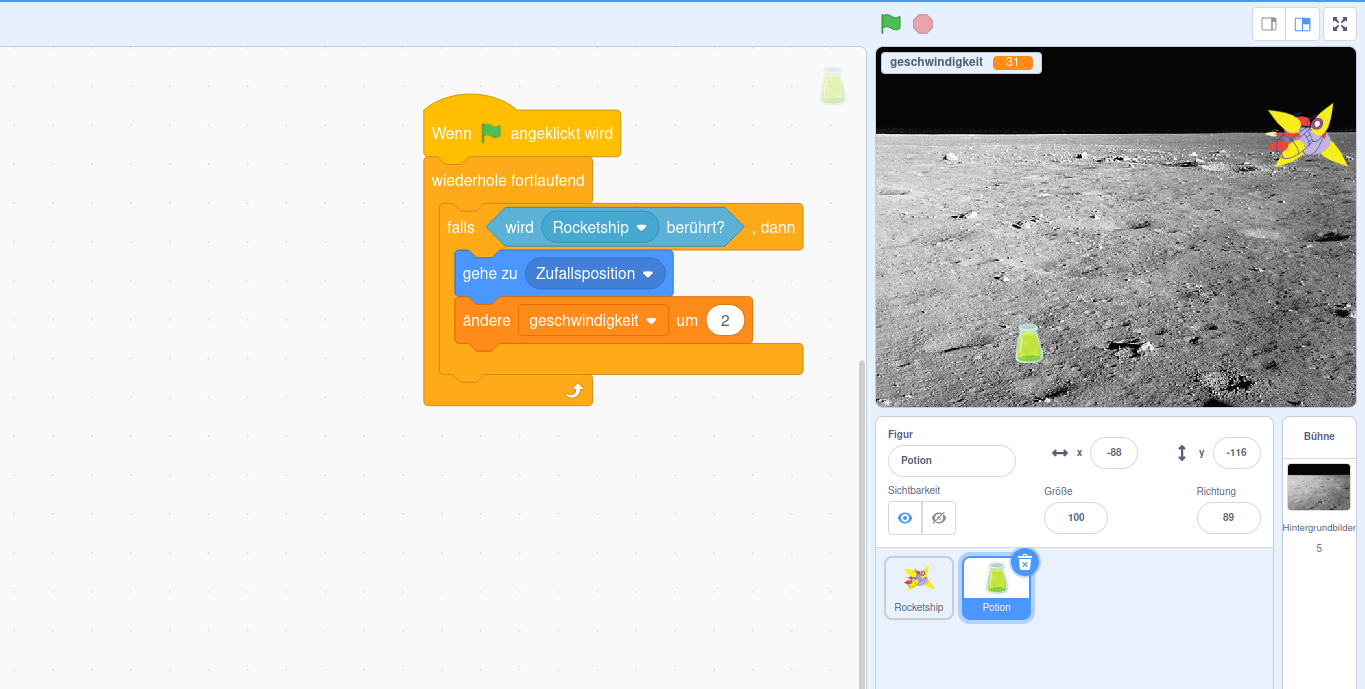
Task: Show the sprite using the eye icon
Action: 905,518
